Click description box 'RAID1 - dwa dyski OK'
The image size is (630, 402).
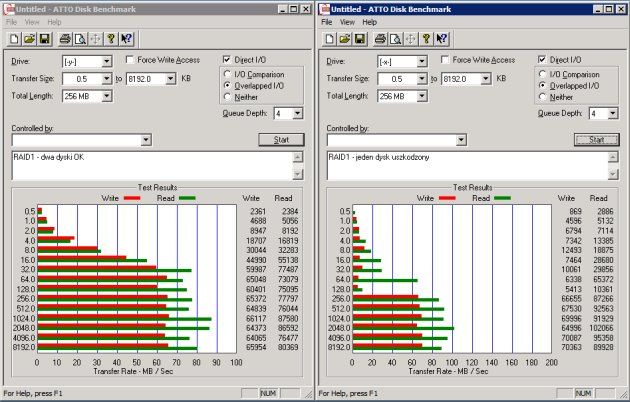(153, 166)
